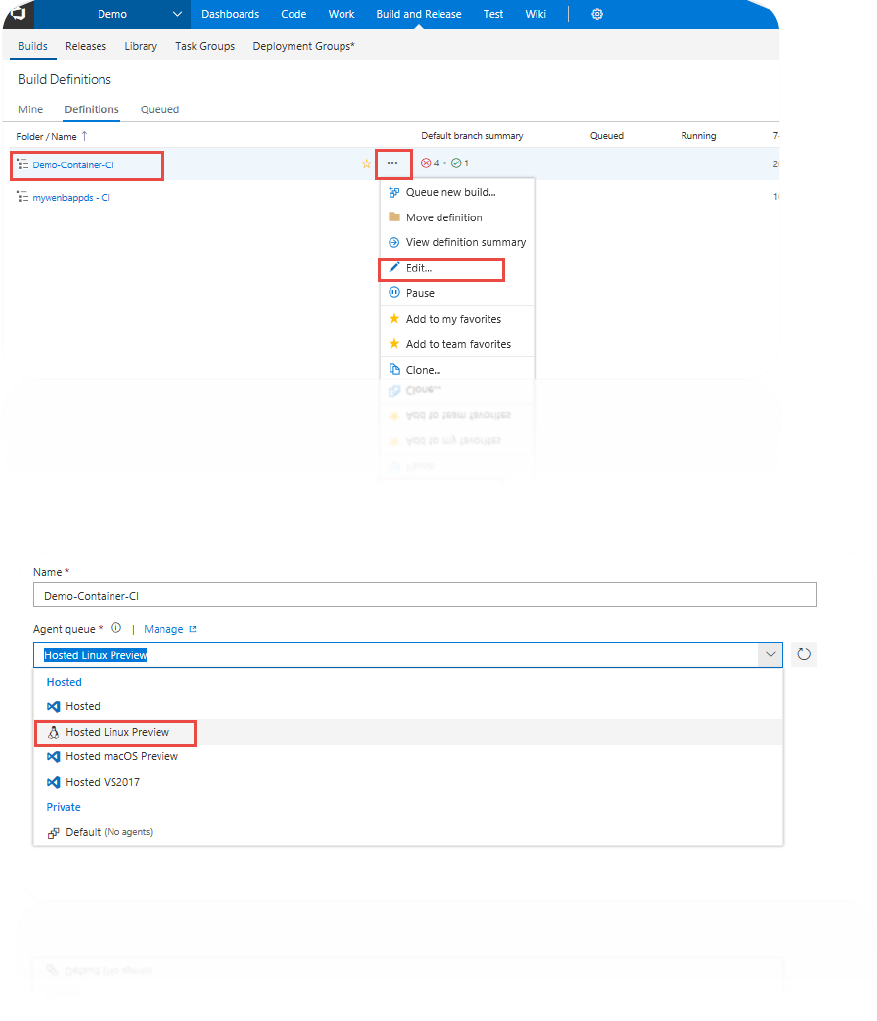Open the Agent queue dropdown arrow
Image resolution: width=877 pixels, height=1021 pixels.
pos(770,655)
